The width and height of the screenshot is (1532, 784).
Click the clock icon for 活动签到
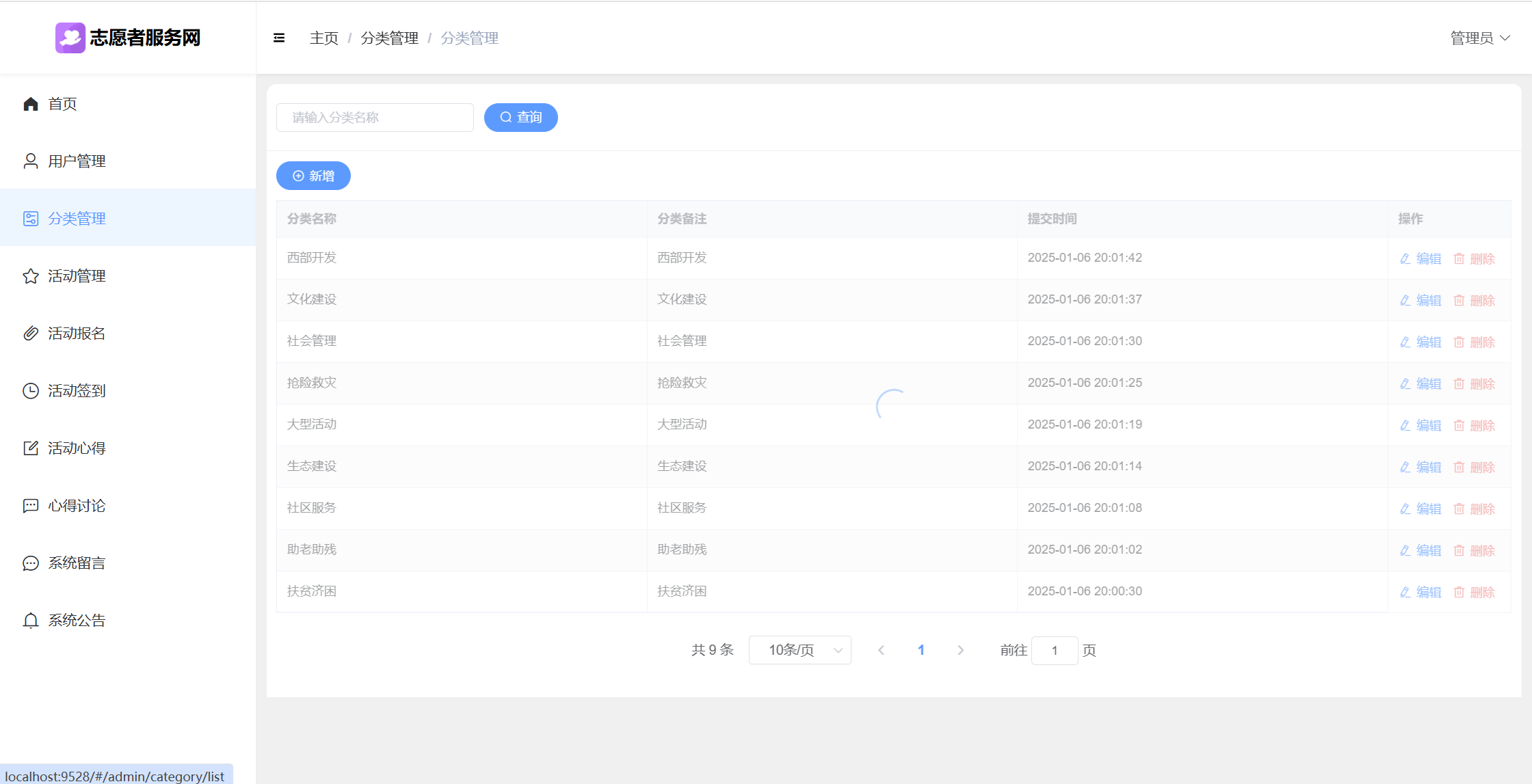coord(31,391)
